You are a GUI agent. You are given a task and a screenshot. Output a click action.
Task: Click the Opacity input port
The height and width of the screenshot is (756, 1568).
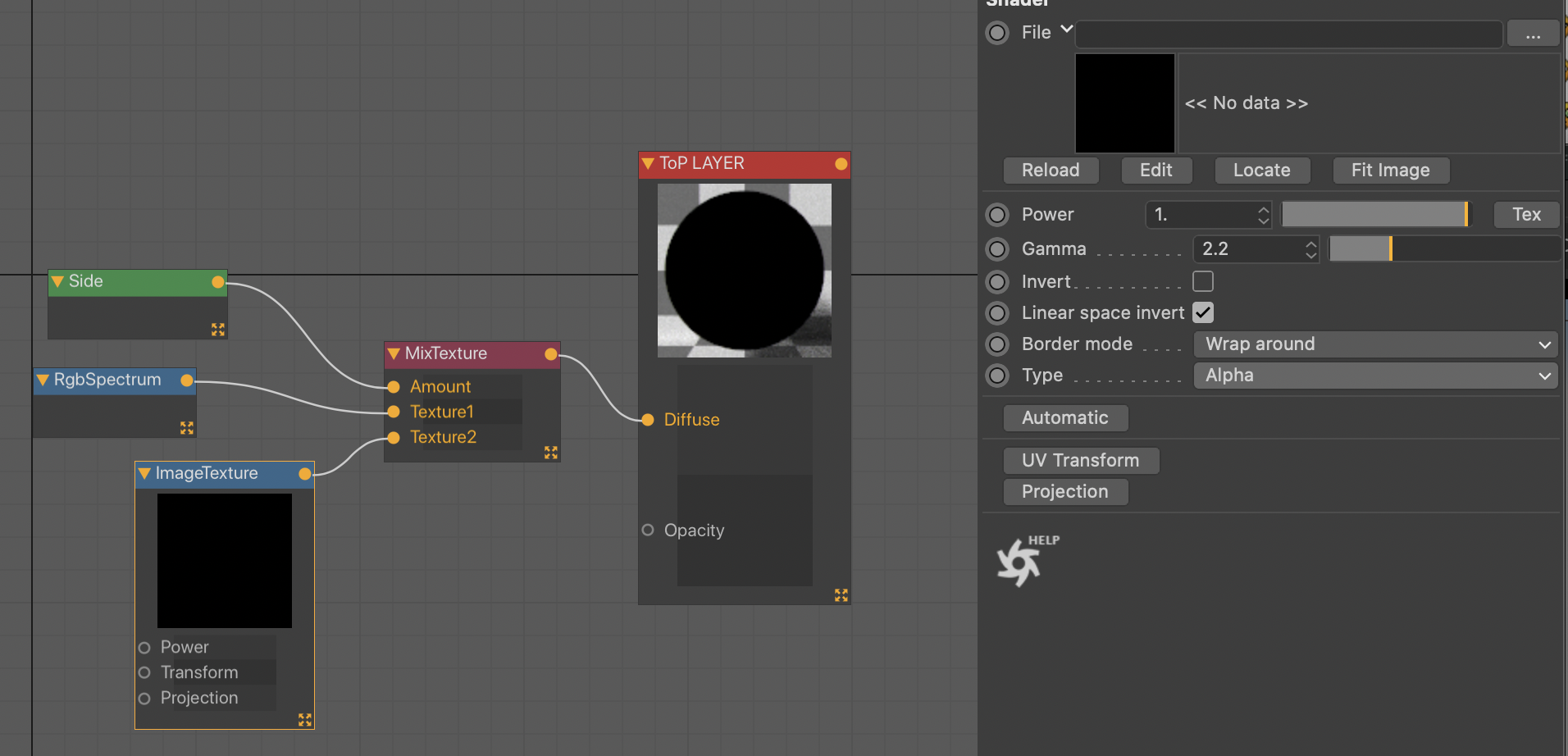point(648,530)
